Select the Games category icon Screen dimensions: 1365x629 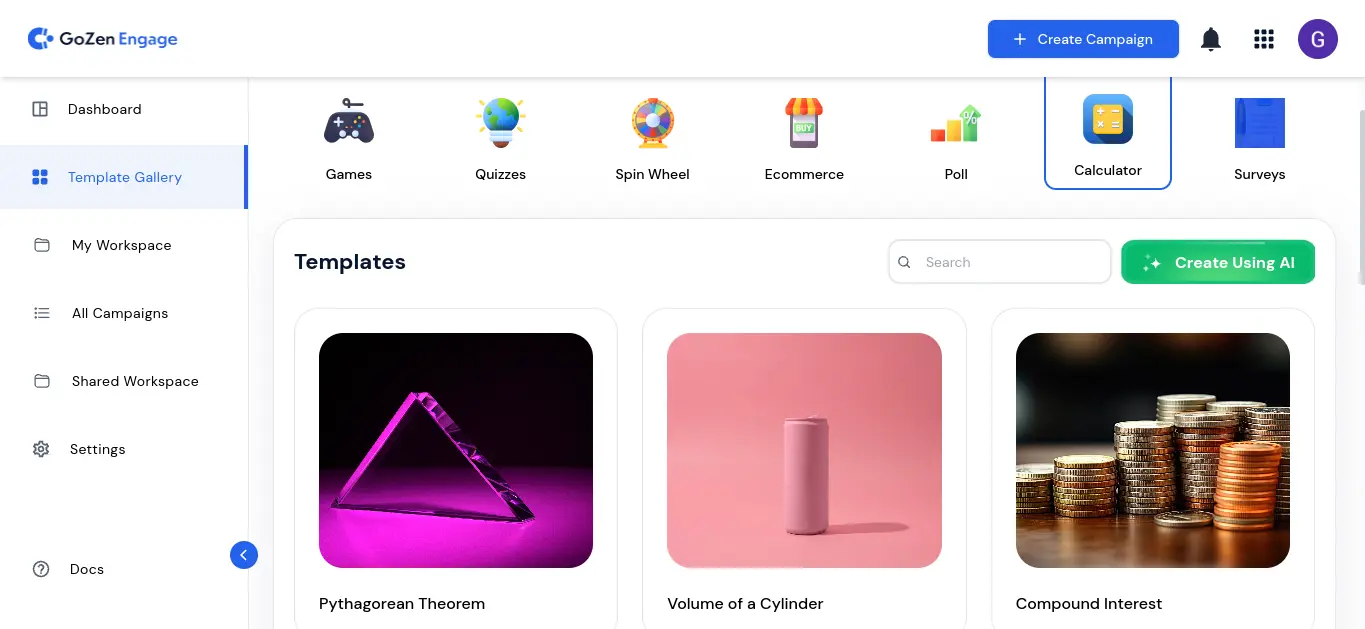tap(349, 122)
